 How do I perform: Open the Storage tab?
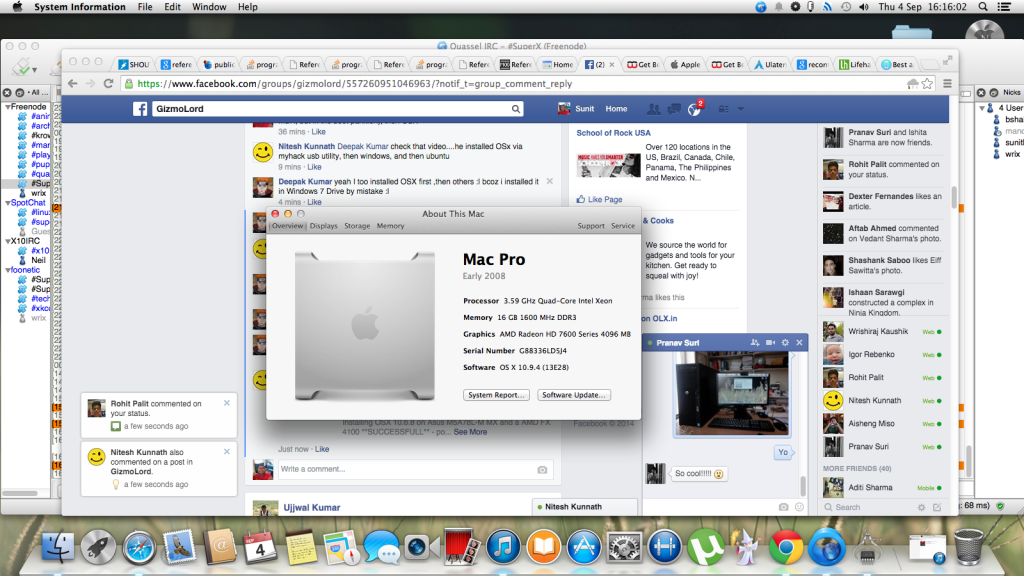coord(357,226)
